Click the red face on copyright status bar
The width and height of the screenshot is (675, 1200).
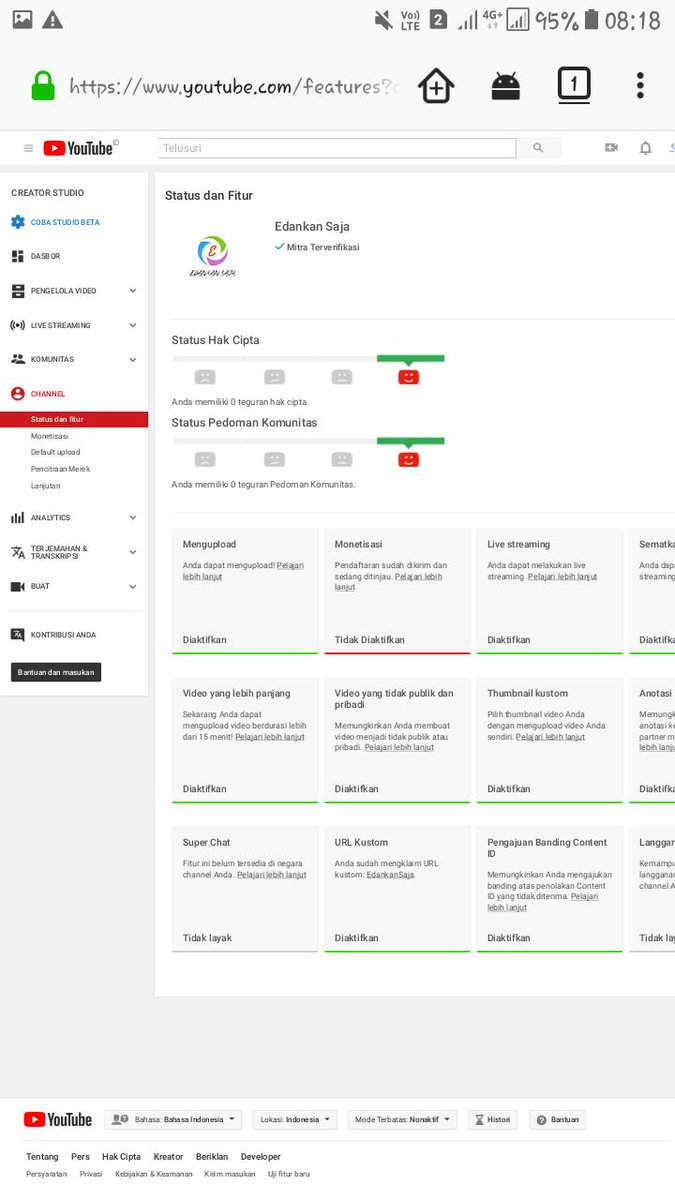pyautogui.click(x=408, y=377)
